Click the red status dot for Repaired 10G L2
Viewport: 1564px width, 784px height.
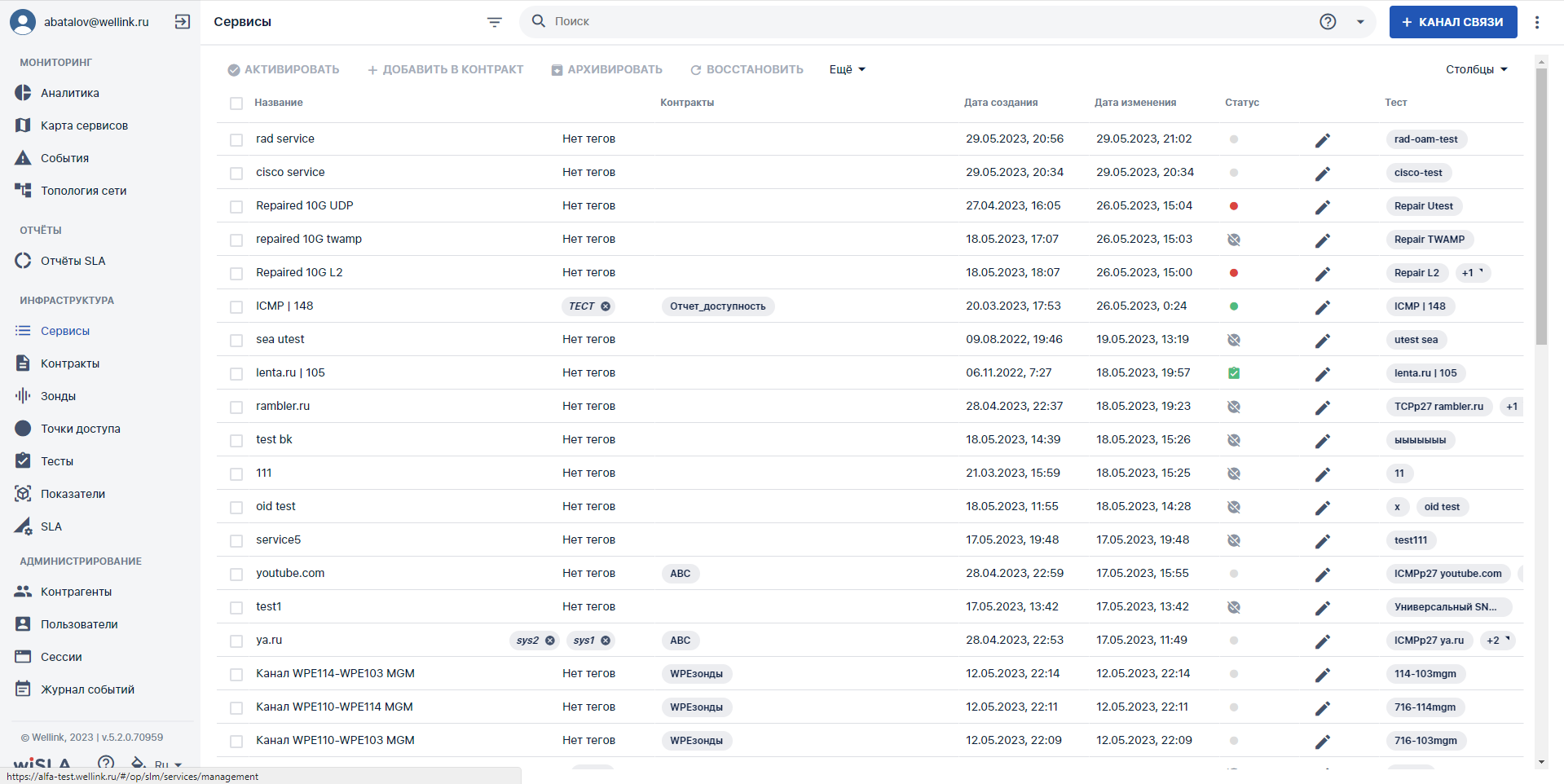(1234, 273)
